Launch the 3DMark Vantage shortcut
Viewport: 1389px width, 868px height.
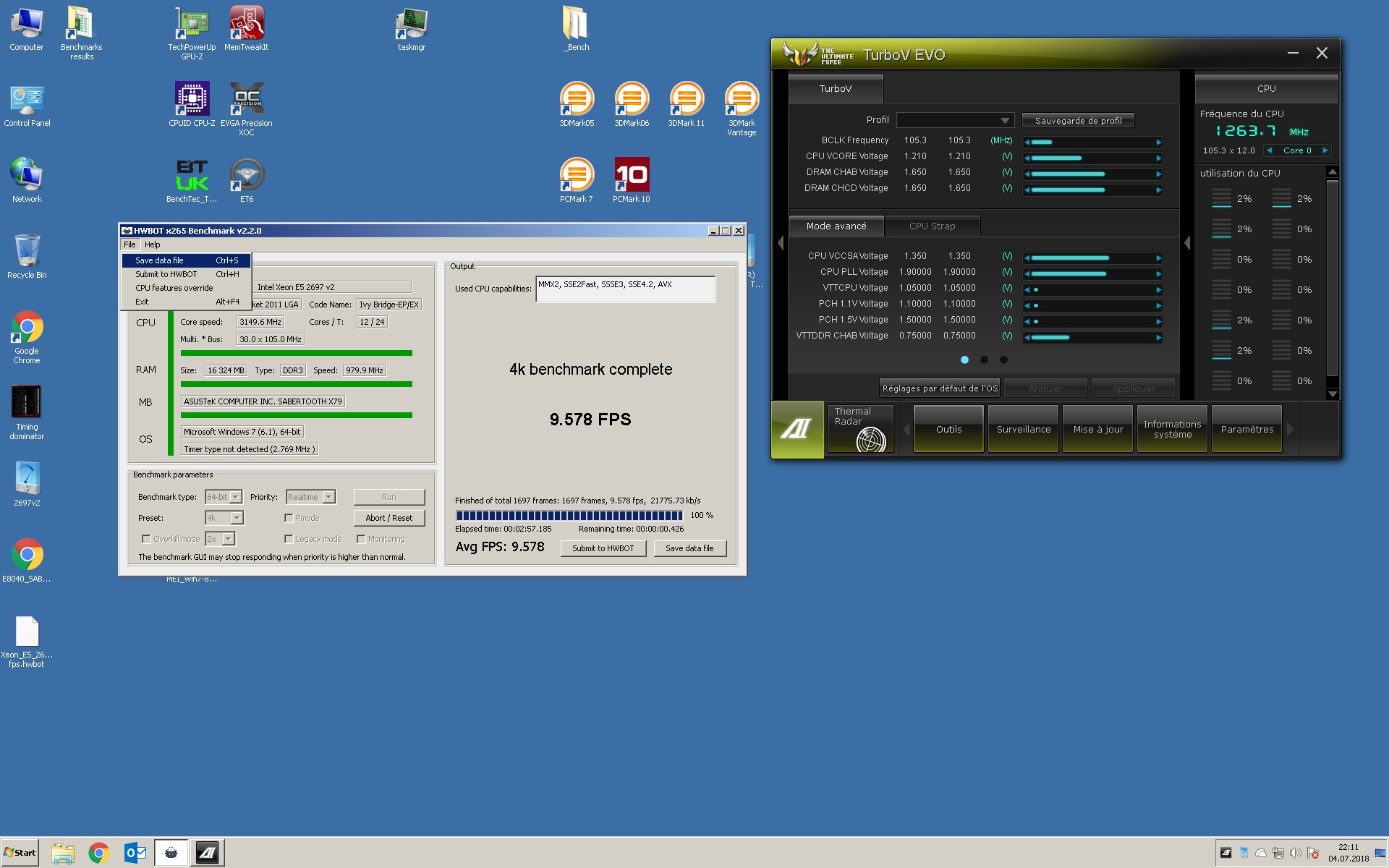[742, 109]
